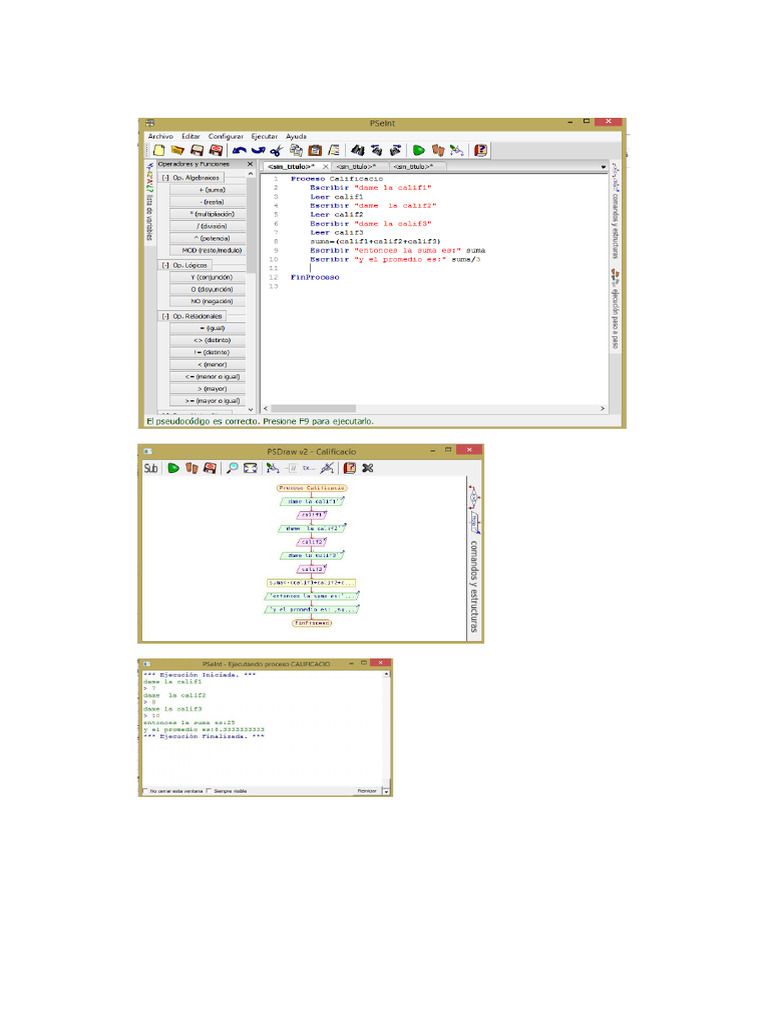Click the scissors Cut icon
Image resolution: width=768 pixels, height=1024 pixels.
(x=277, y=150)
